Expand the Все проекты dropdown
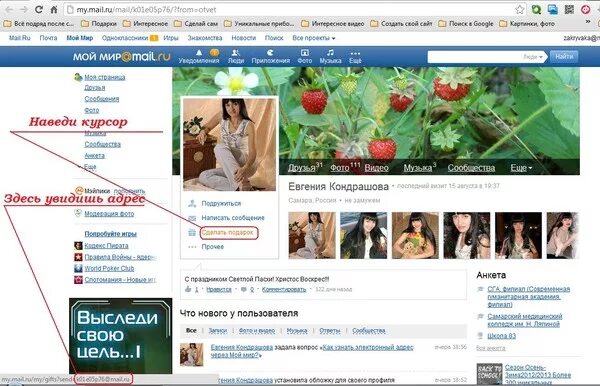The image size is (600, 386). point(313,38)
